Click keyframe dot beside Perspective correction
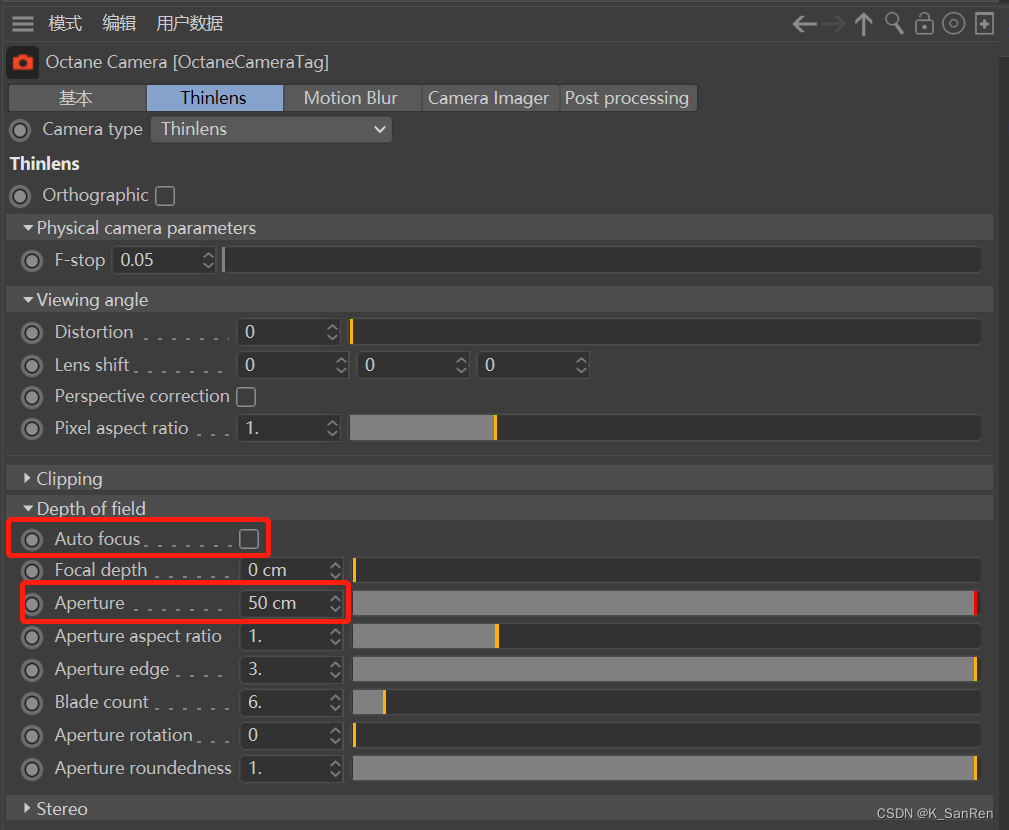 click(32, 398)
